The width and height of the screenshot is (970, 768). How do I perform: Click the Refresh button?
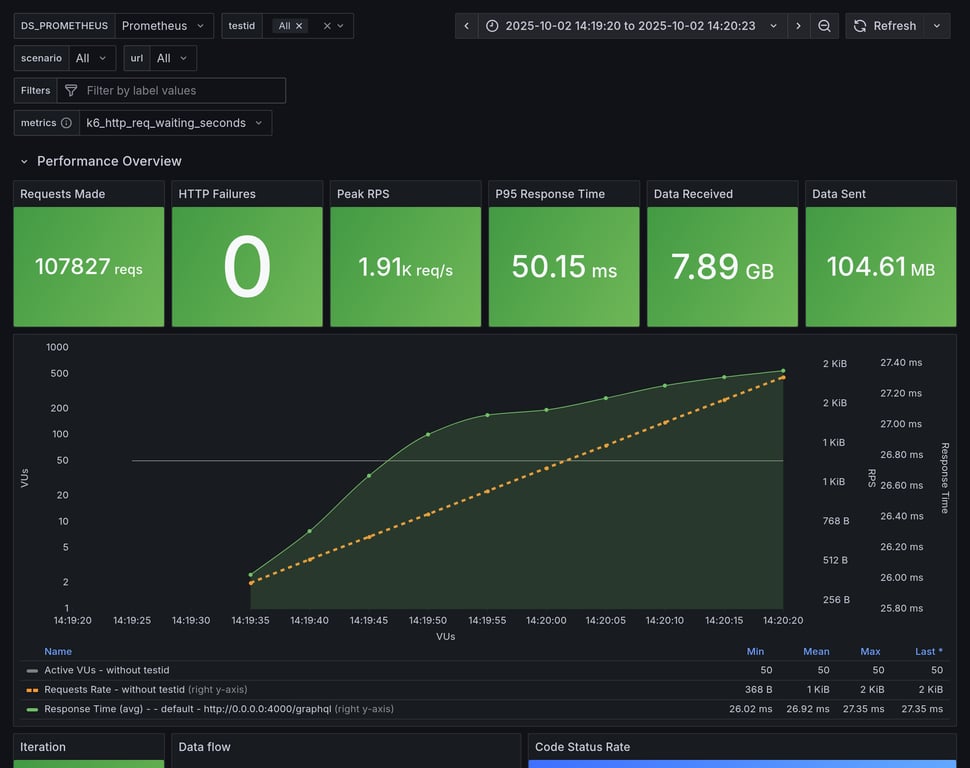884,26
